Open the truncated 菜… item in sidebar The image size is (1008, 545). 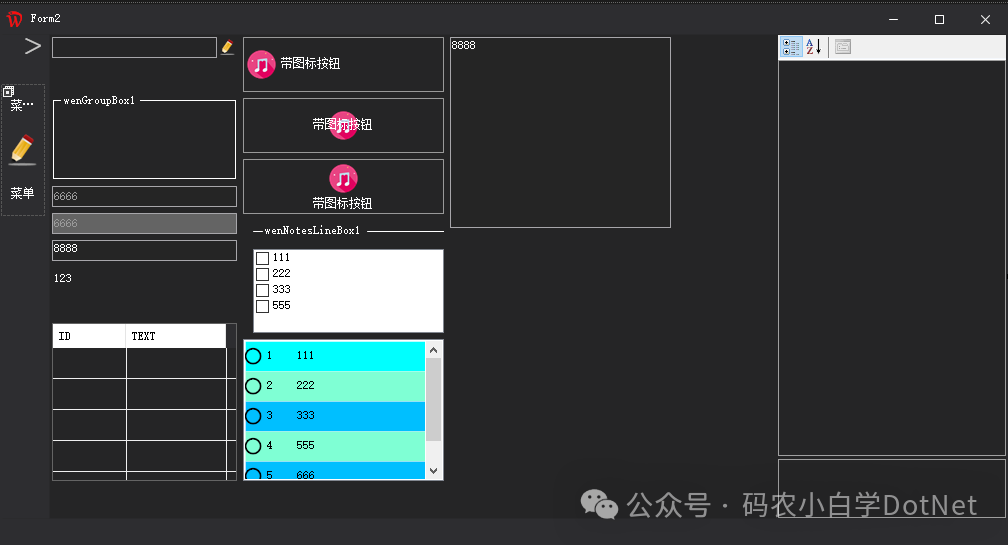pos(22,106)
